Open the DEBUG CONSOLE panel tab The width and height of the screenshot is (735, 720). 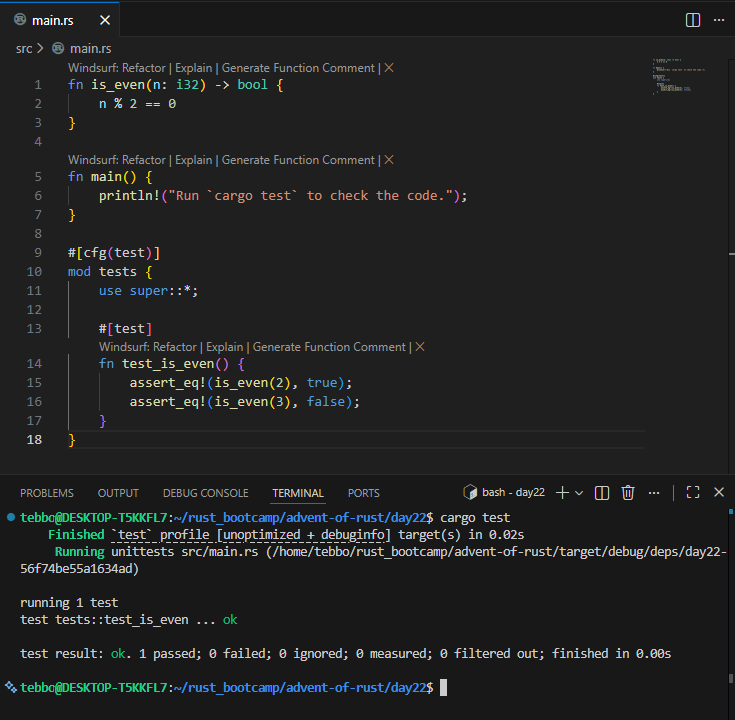point(205,493)
